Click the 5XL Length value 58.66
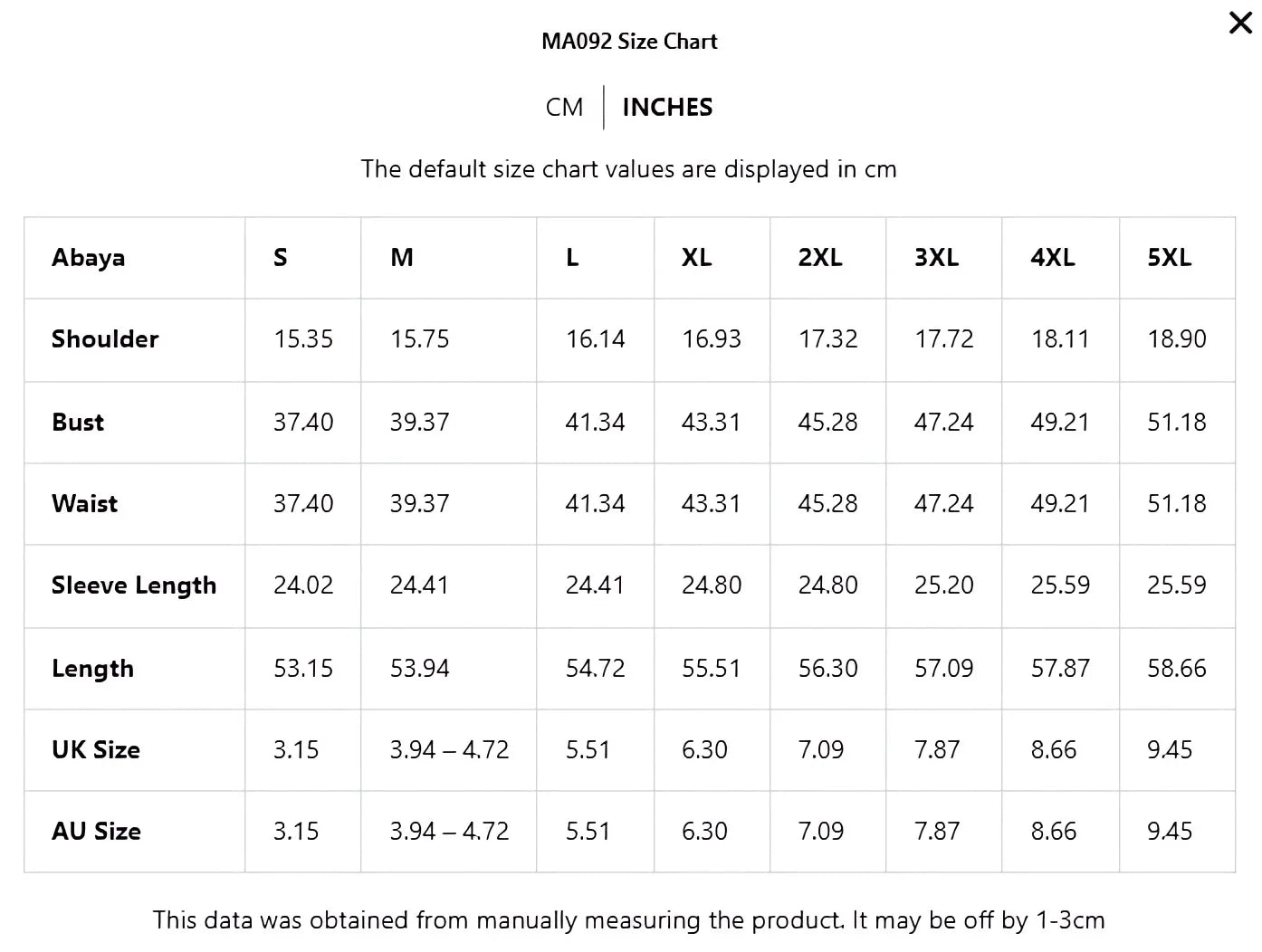The width and height of the screenshot is (1262, 952). pos(1177,669)
